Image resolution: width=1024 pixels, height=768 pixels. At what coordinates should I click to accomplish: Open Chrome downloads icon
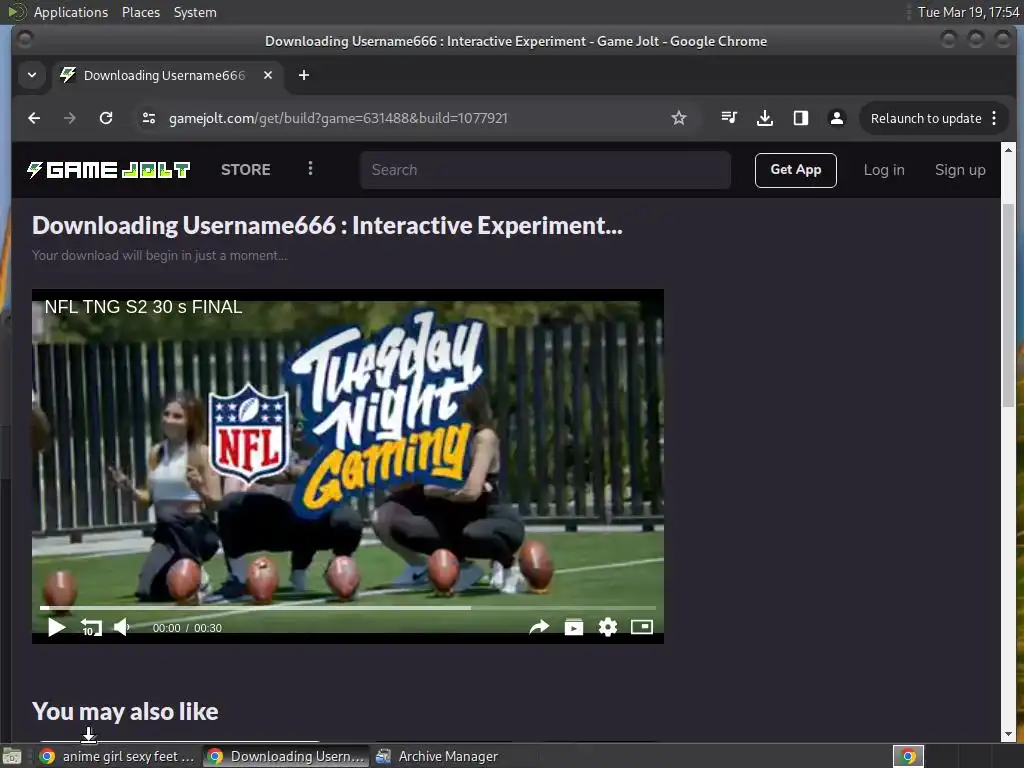[x=765, y=118]
